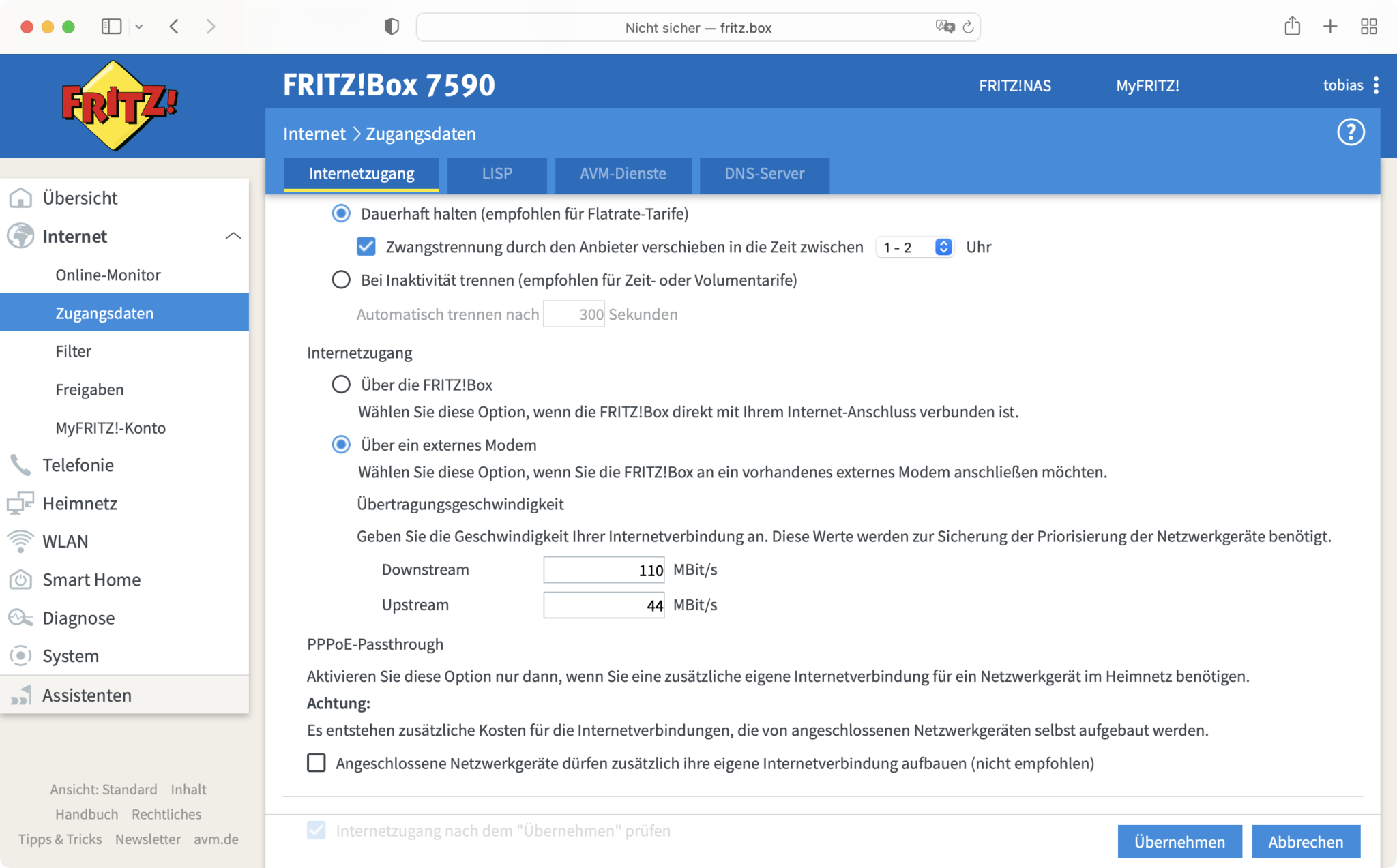Open the help question mark icon

click(1351, 132)
